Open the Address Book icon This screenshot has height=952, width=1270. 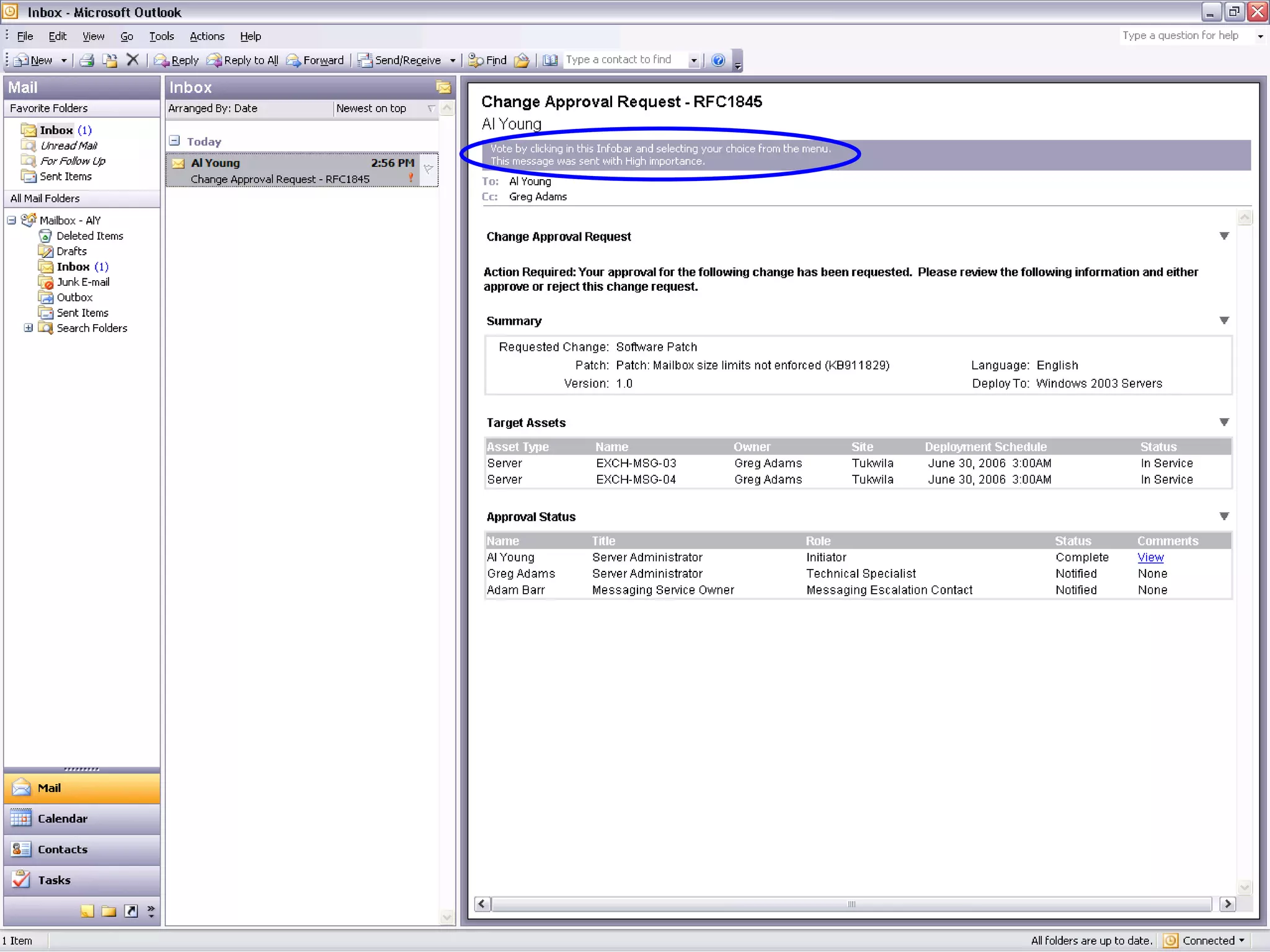click(x=550, y=60)
